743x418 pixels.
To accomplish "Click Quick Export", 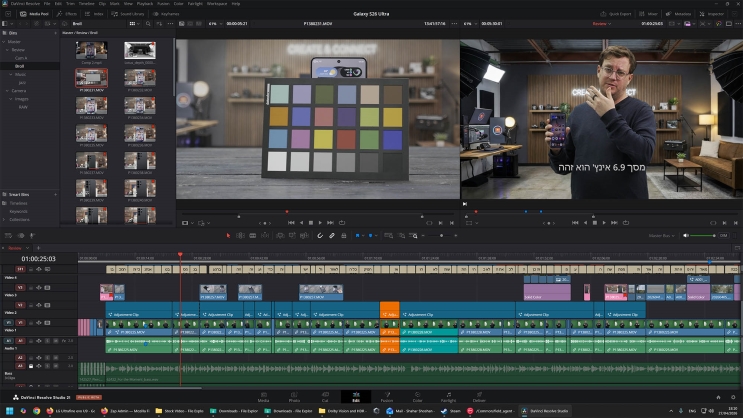I will tap(616, 14).
